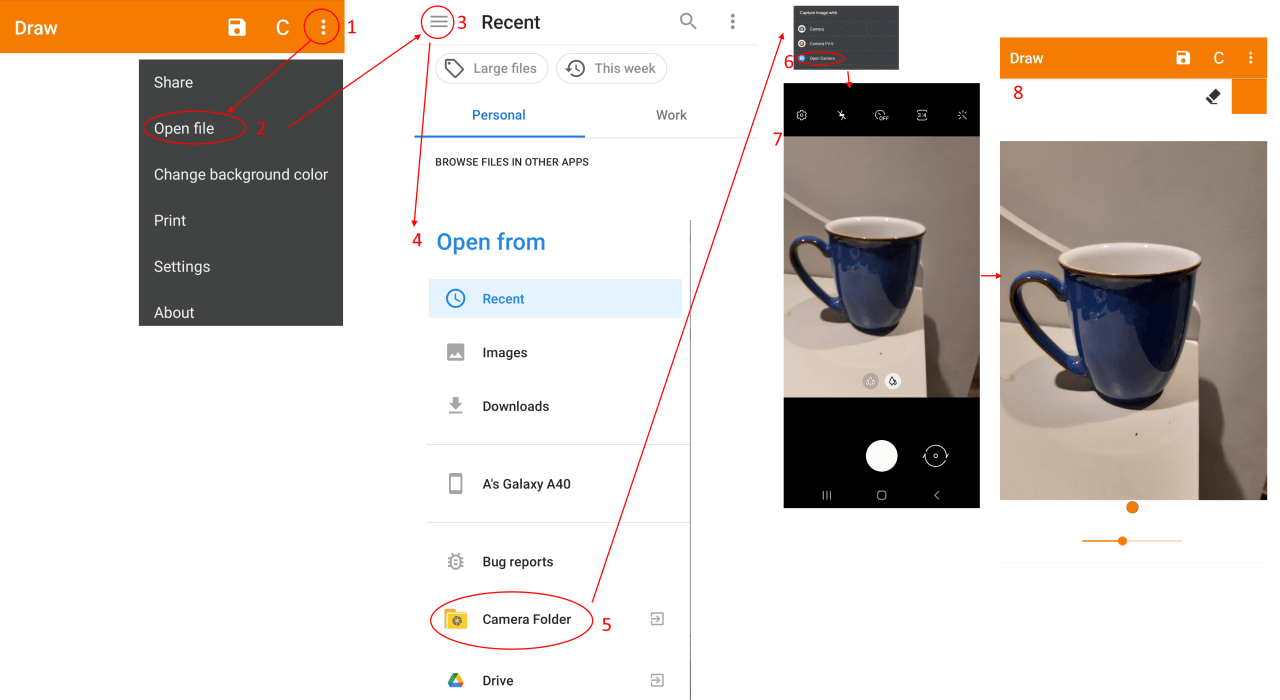Viewport: 1280px width, 700px height.
Task: Switch to the Work tab
Action: pos(671,115)
